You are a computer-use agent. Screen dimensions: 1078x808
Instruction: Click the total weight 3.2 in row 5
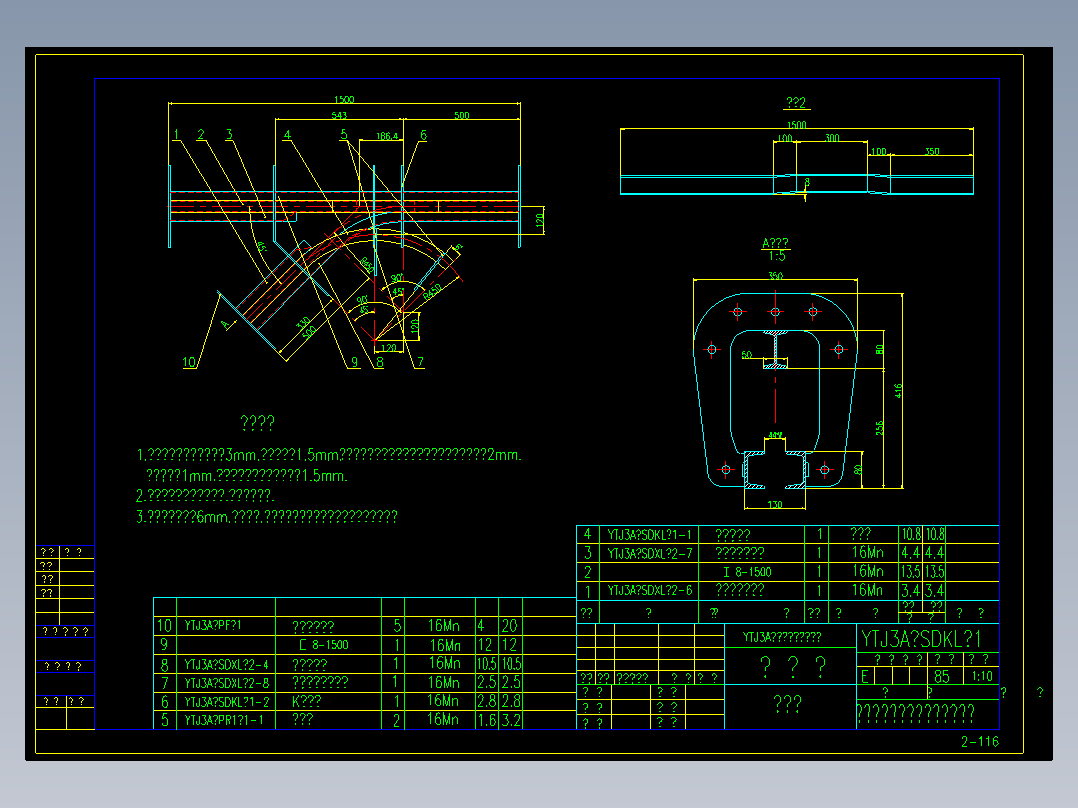510,720
